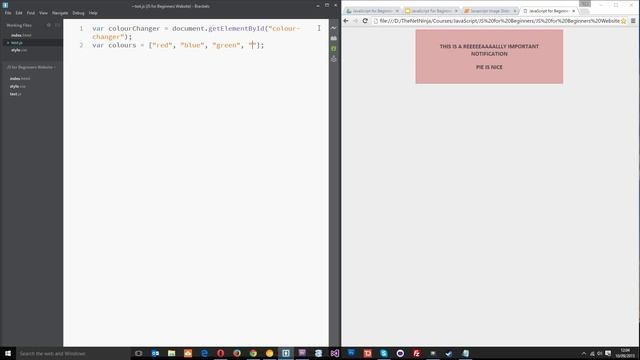Image resolution: width=640 pixels, height=360 pixels.
Task: Start Live Preview with the lightning icon
Action: click(334, 28)
